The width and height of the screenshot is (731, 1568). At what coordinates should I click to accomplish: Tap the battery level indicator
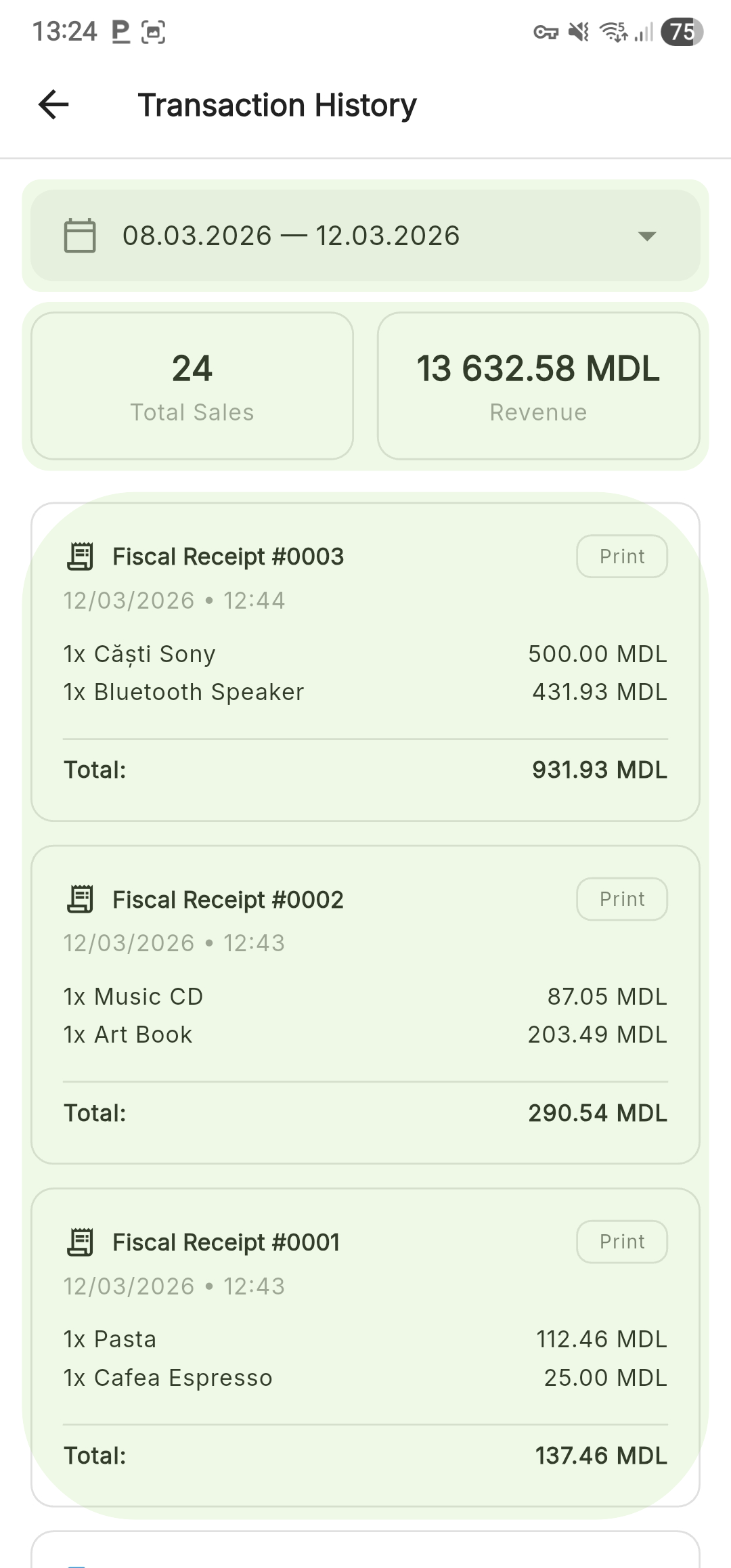tap(682, 32)
